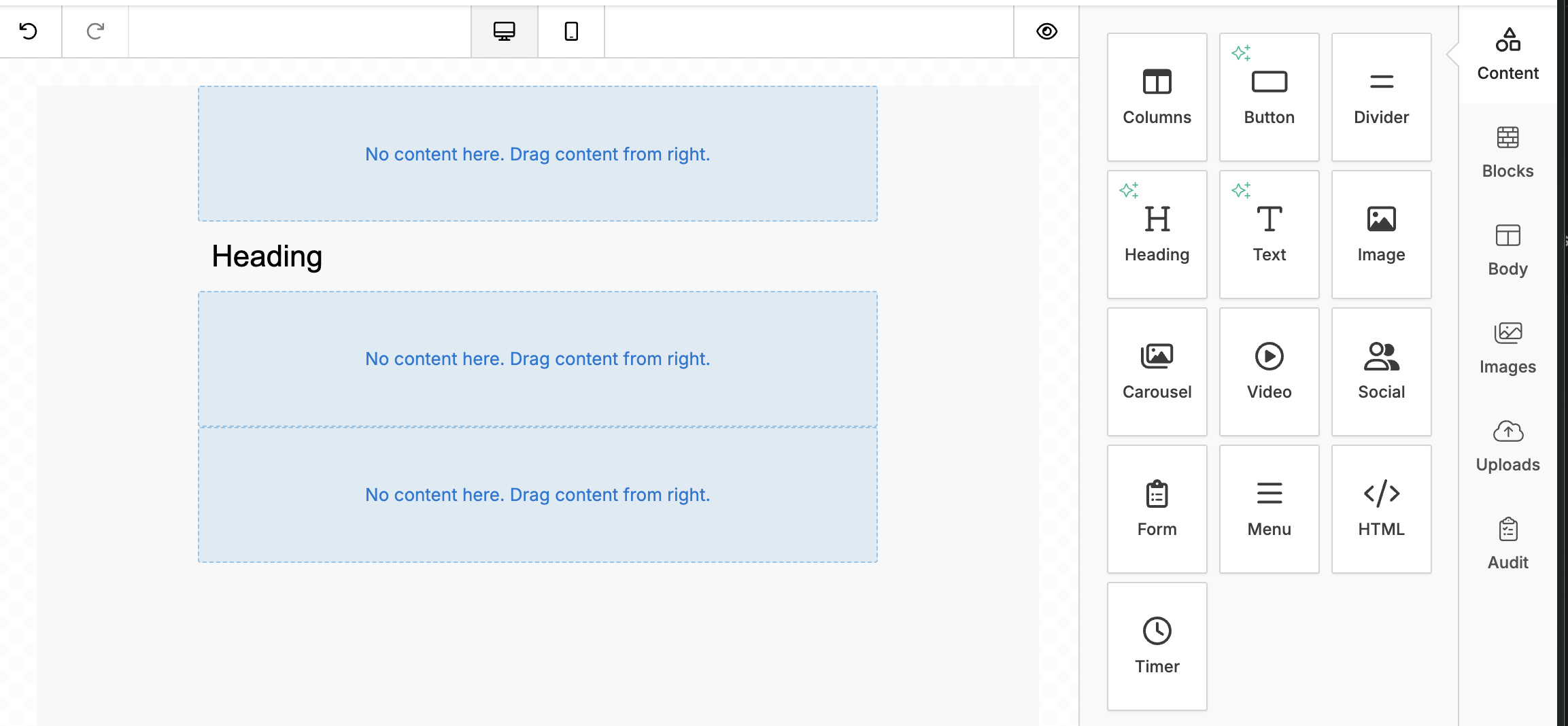The width and height of the screenshot is (1568, 726).
Task: Pick the Divider content tile
Action: click(x=1381, y=97)
